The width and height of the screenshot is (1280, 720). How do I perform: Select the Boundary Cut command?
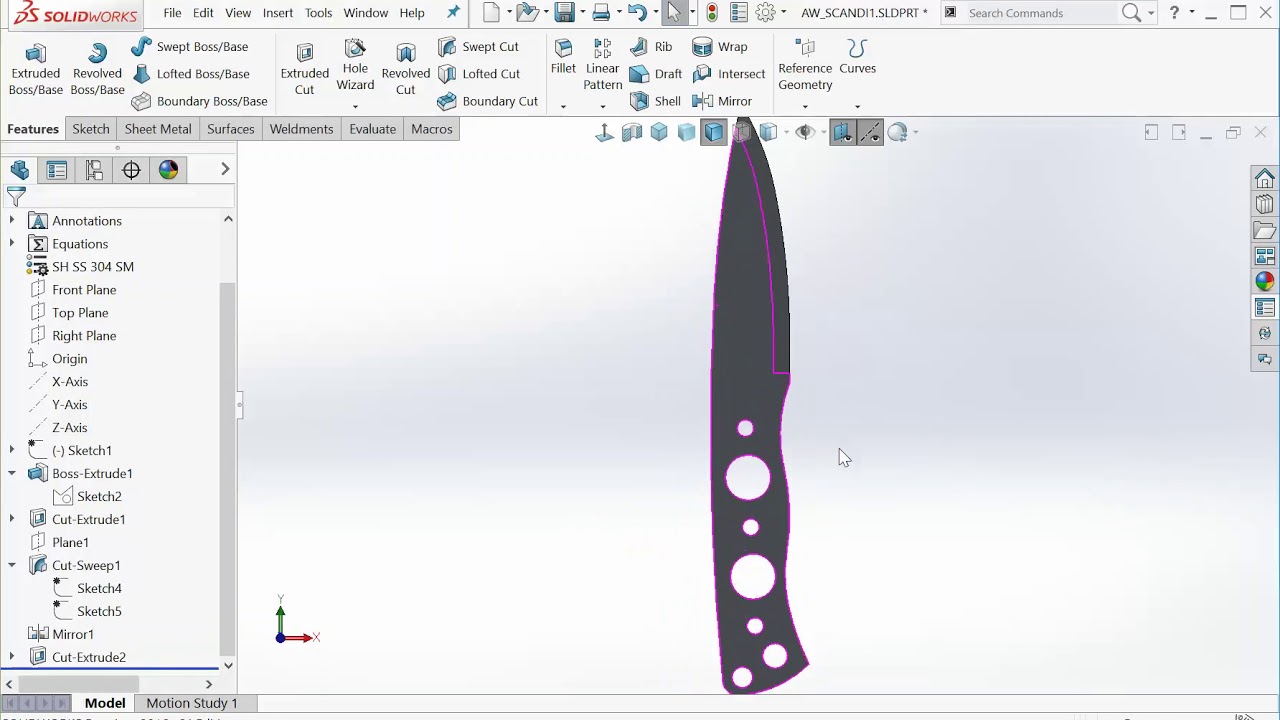pos(488,101)
